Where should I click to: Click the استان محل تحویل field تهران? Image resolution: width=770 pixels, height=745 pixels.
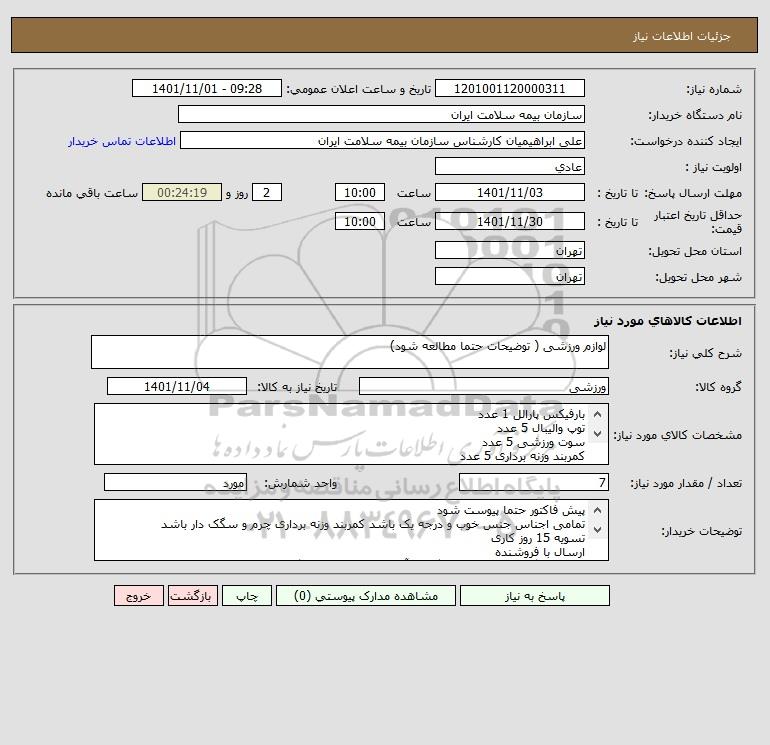[510, 250]
